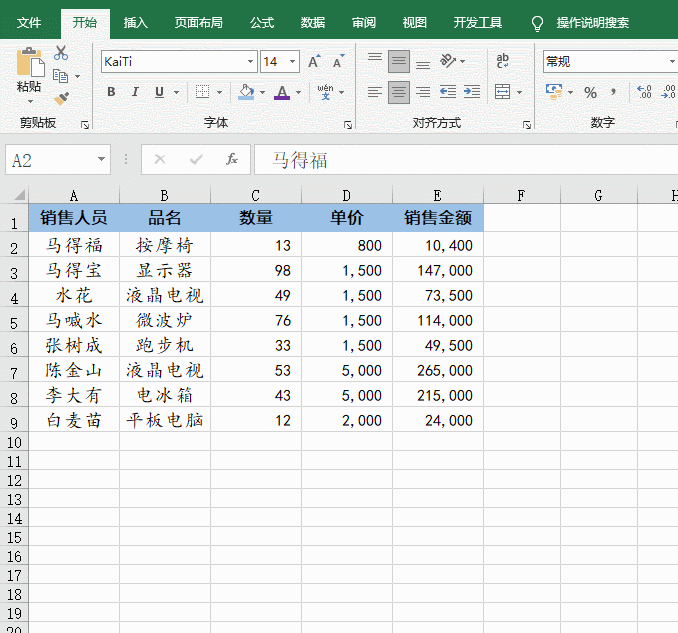Click the font color A icon
Screen dimensions: 678x633
click(282, 92)
